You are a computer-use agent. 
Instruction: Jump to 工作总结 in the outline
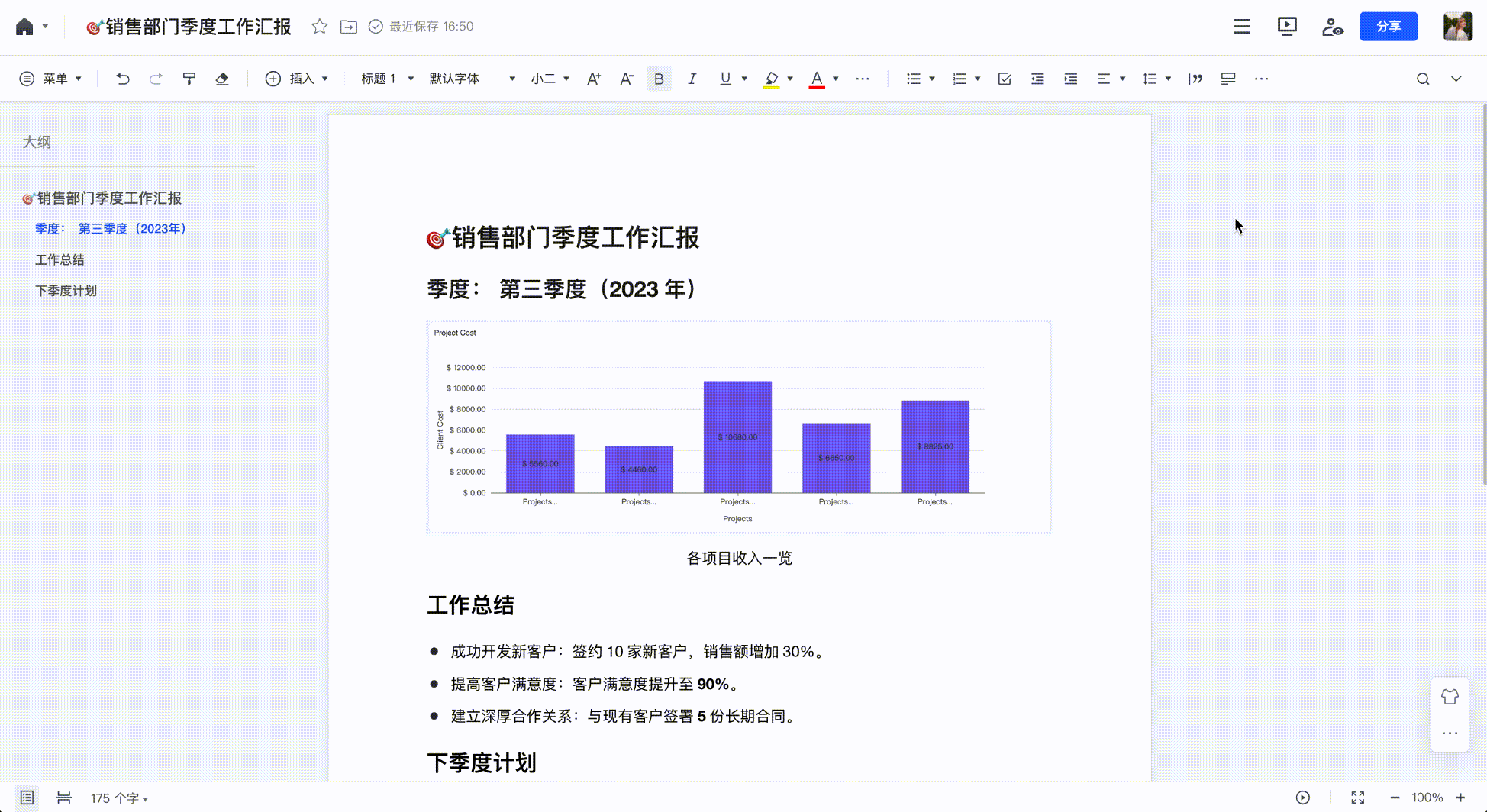coord(60,259)
